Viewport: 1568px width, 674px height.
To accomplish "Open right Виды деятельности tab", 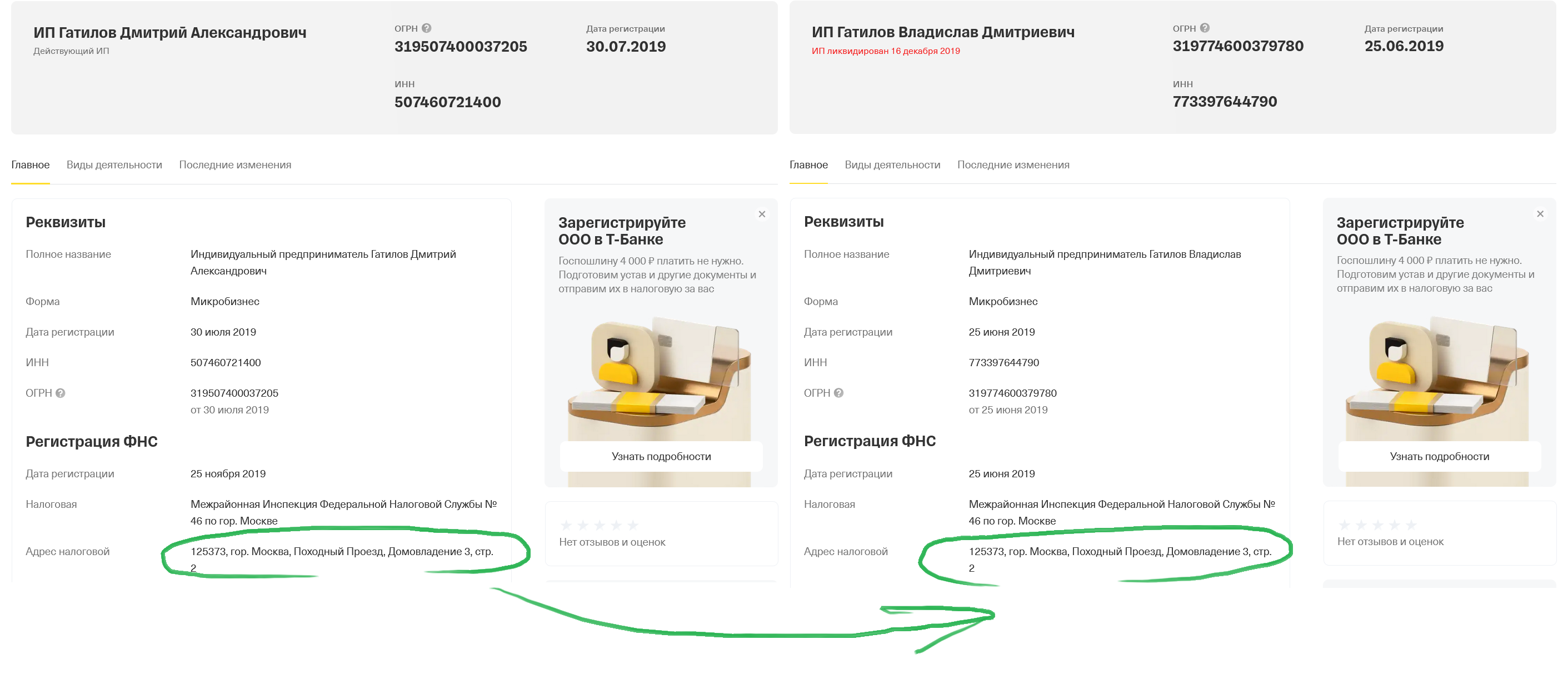I will point(892,165).
